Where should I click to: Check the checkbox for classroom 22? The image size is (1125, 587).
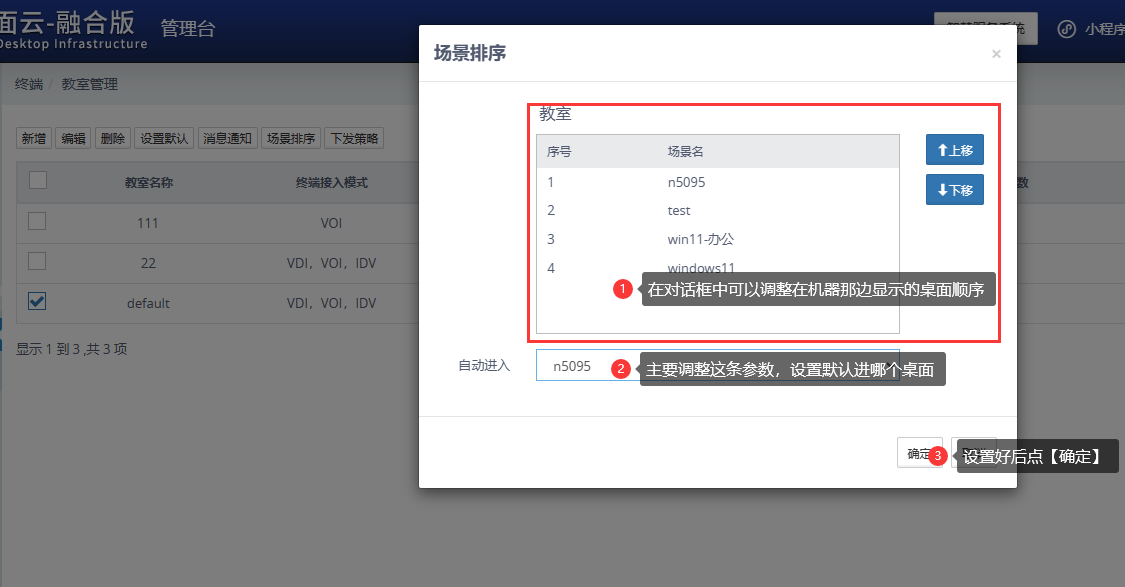pos(37,261)
